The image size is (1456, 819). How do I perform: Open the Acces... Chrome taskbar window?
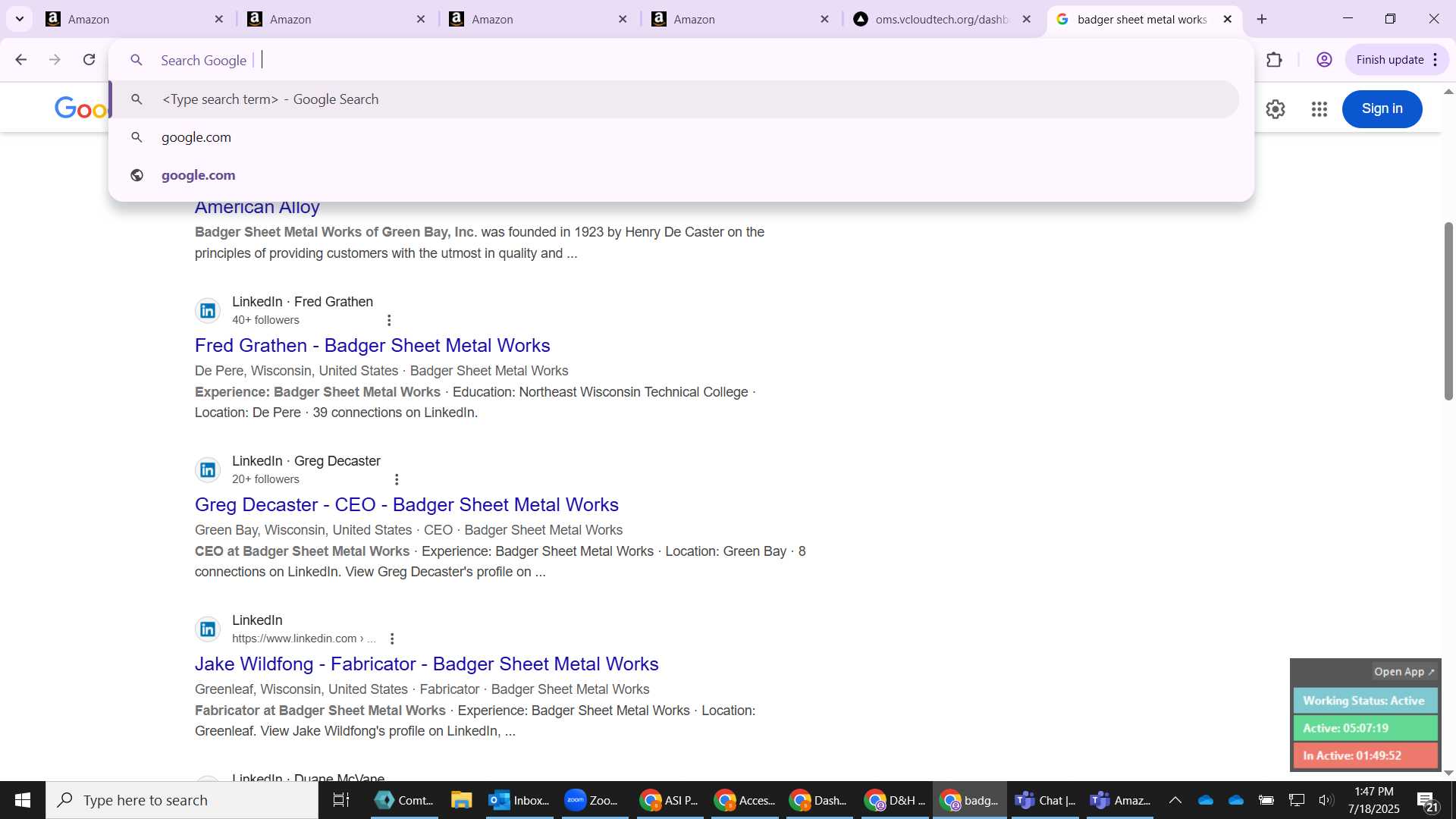(x=745, y=800)
